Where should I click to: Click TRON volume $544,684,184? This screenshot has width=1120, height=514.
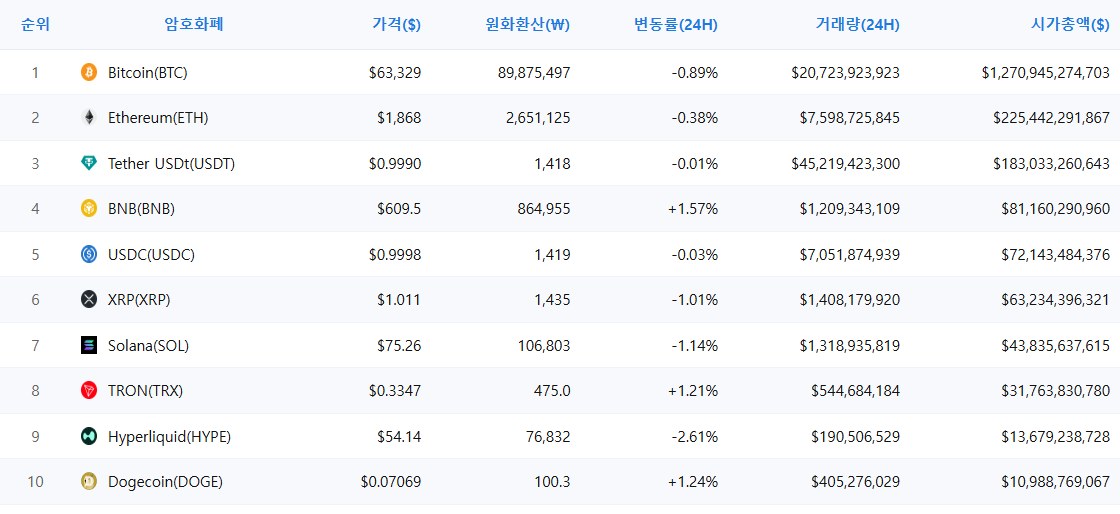[x=856, y=391]
